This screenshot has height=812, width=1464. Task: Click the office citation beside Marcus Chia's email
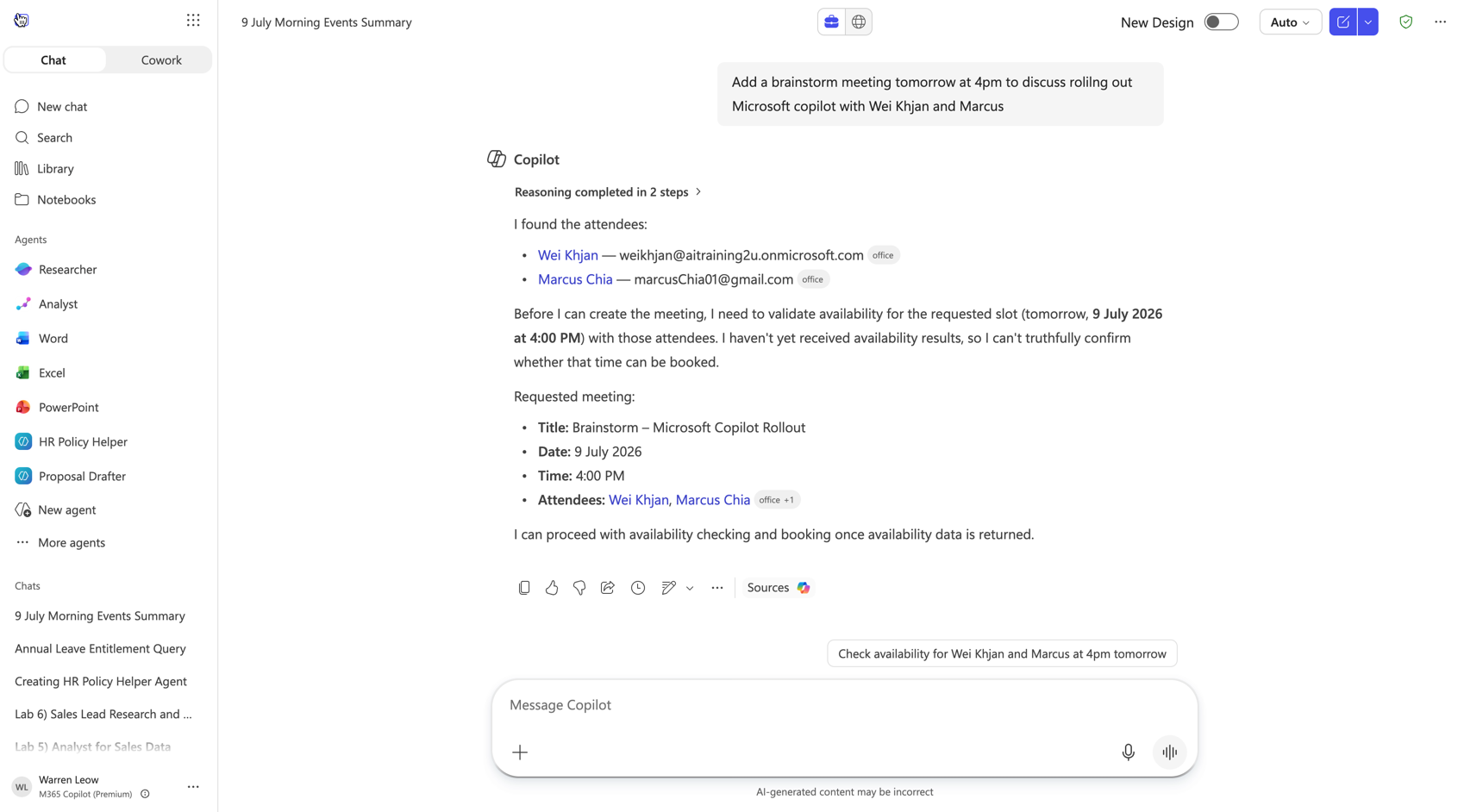click(x=812, y=279)
